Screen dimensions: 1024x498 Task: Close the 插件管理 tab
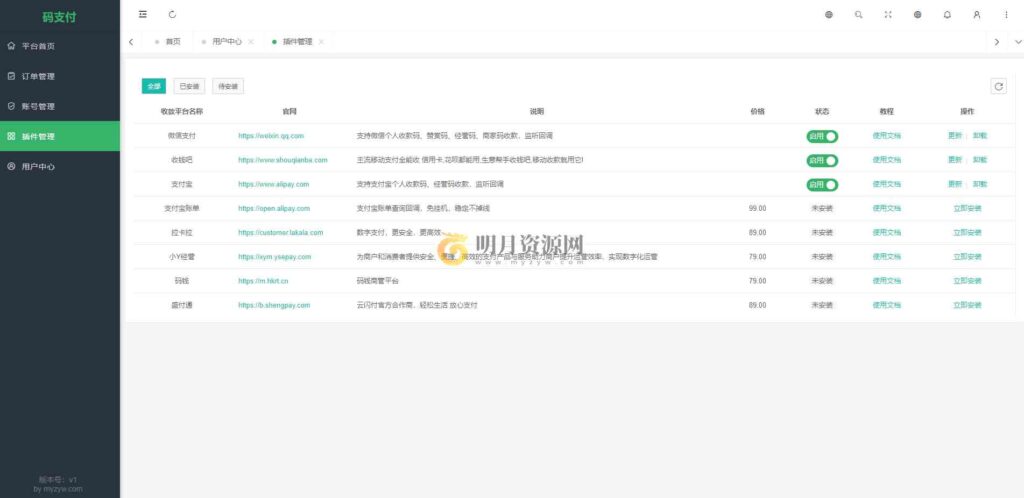click(321, 42)
